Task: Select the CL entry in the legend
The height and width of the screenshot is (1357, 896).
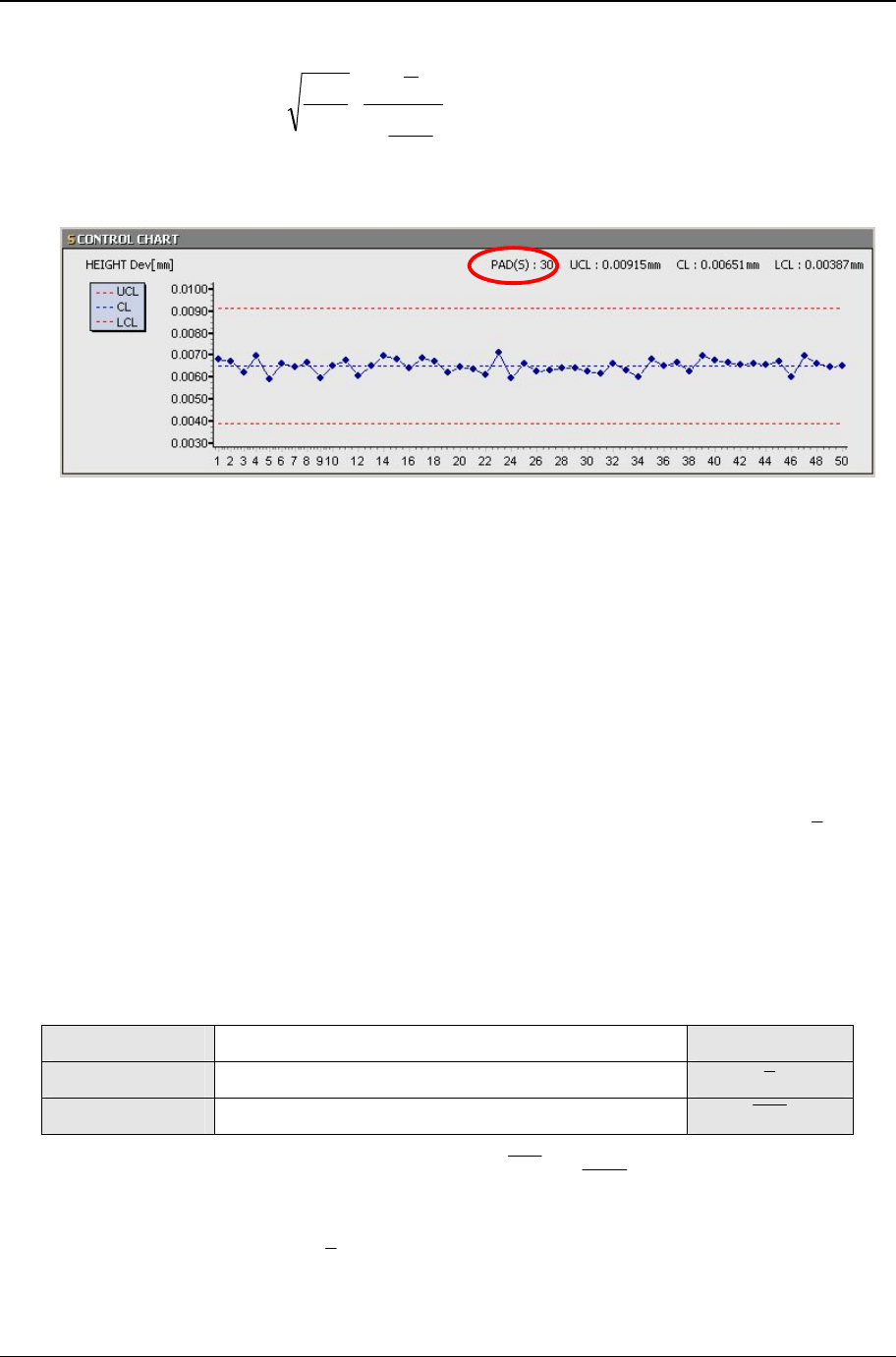Action: point(114,308)
